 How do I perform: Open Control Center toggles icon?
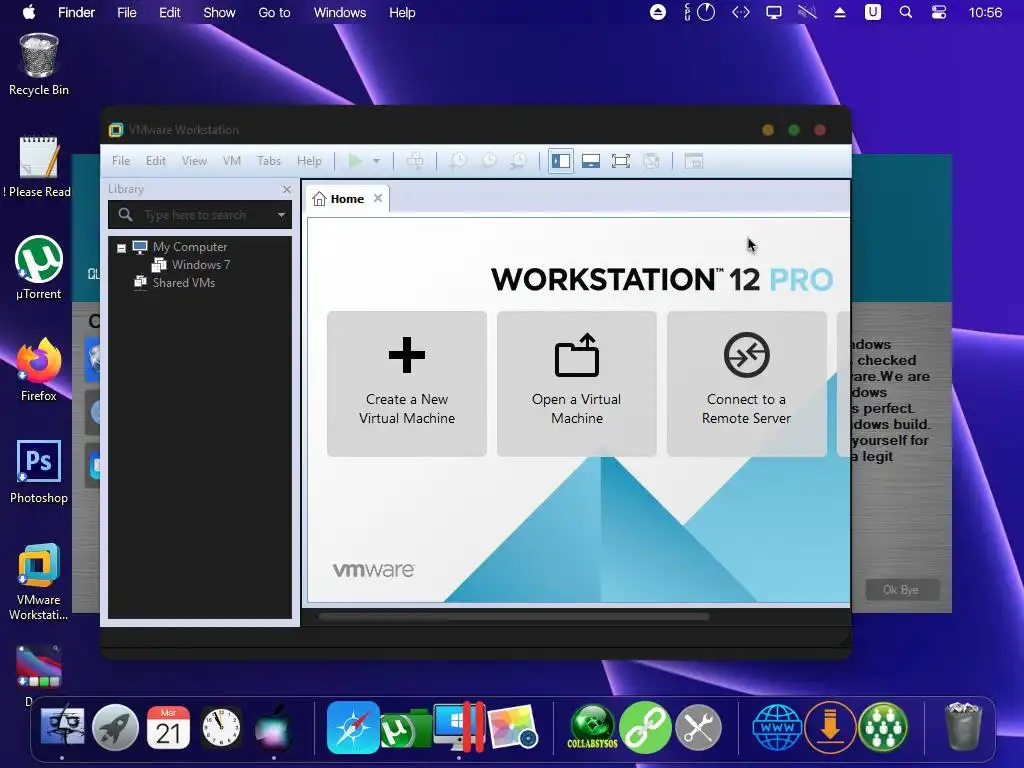tap(938, 12)
